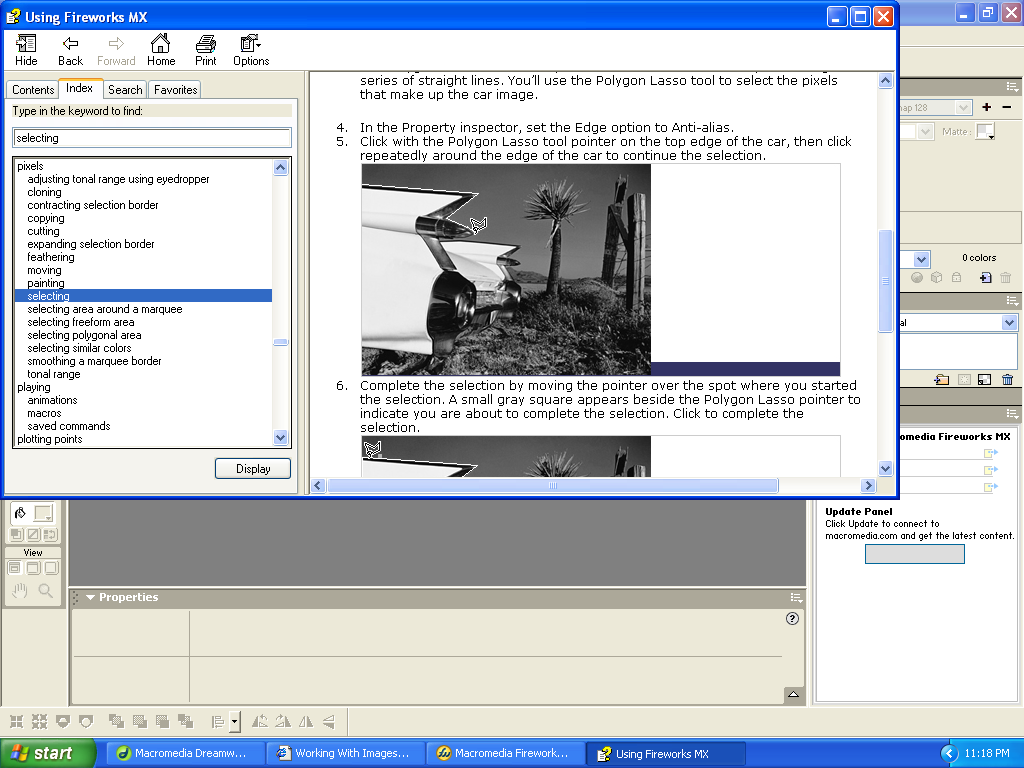The image size is (1024, 768).
Task: Select 'feathering' in the index list
Action: click(51, 257)
